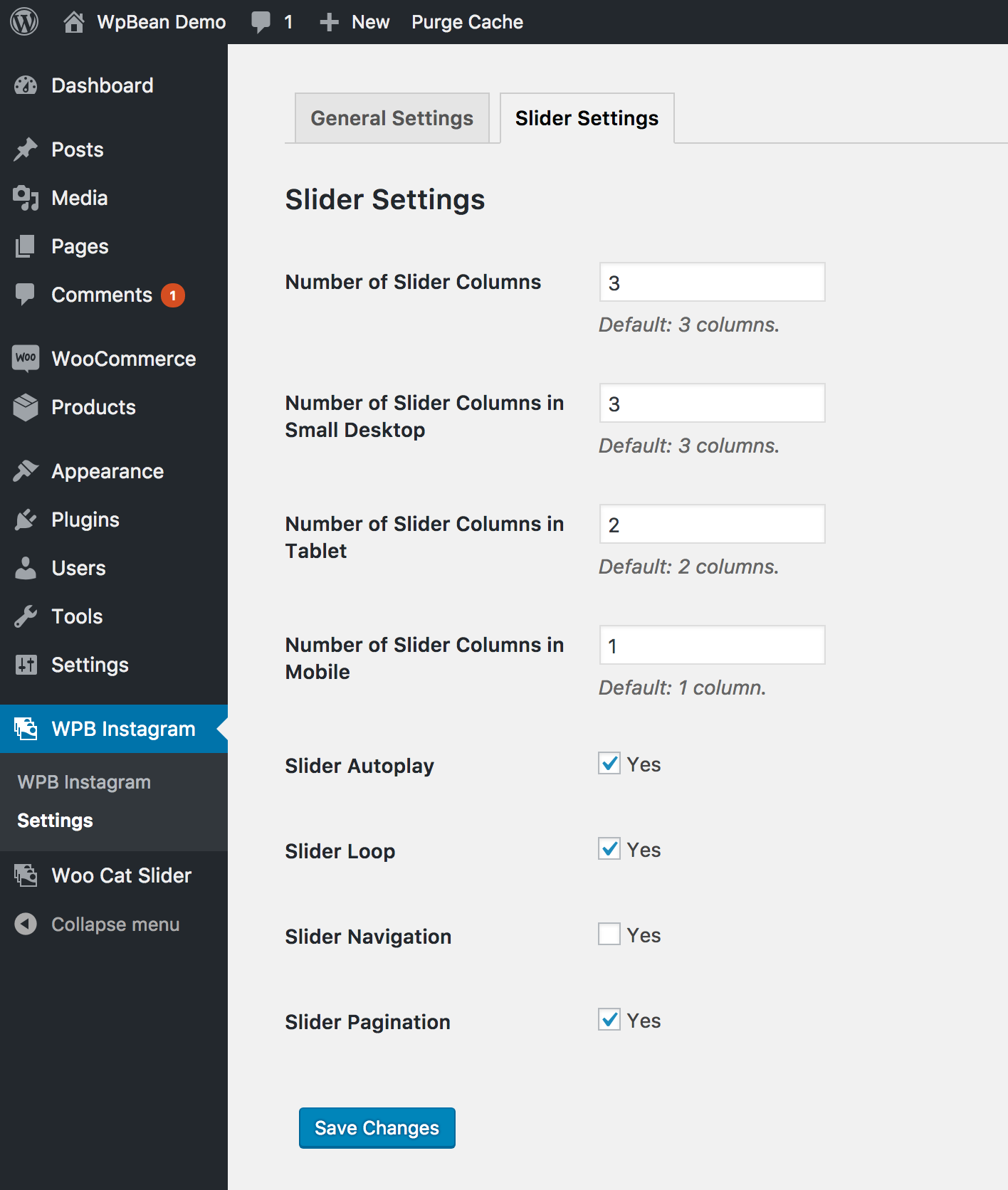Viewport: 1008px width, 1190px height.
Task: Click the Posts pushpin icon
Action: (26, 149)
